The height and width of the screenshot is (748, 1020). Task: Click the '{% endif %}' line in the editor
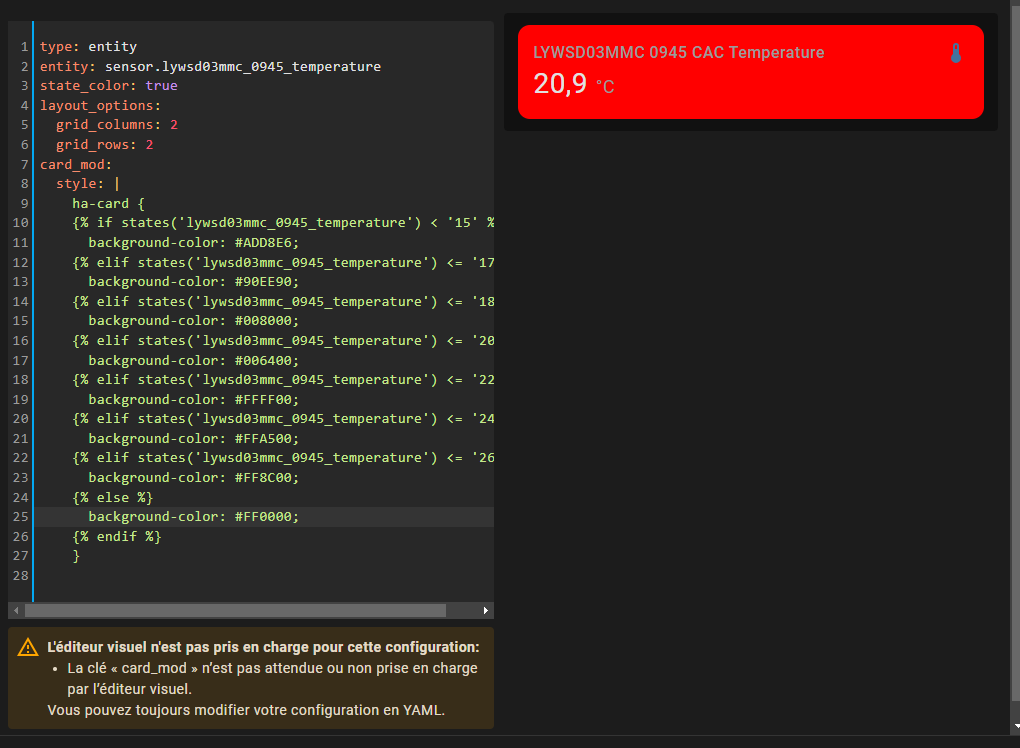pyautogui.click(x=116, y=537)
